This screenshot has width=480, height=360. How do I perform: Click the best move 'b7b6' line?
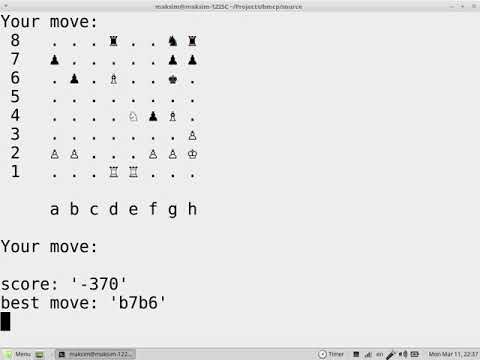(x=83, y=303)
